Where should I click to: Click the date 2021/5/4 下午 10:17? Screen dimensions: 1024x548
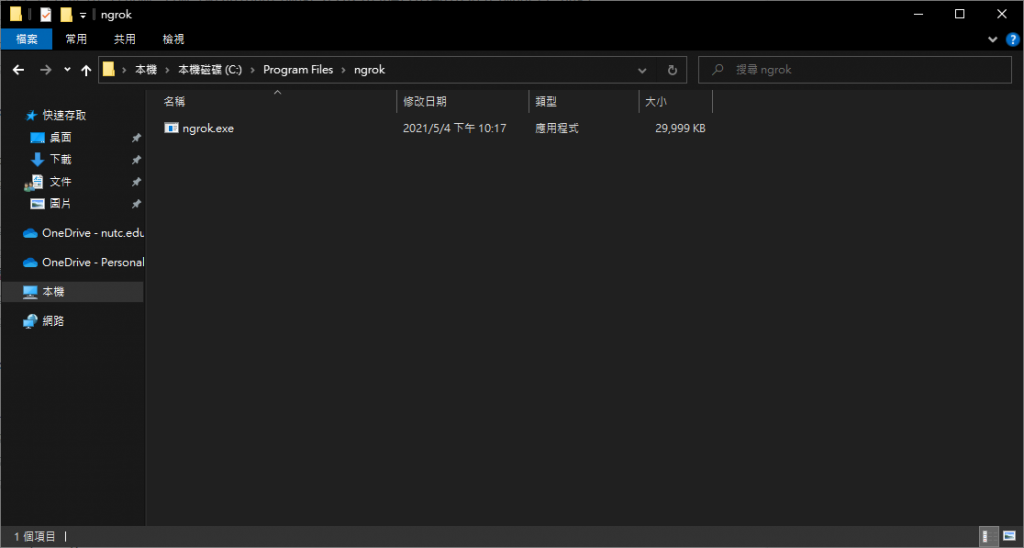455,129
